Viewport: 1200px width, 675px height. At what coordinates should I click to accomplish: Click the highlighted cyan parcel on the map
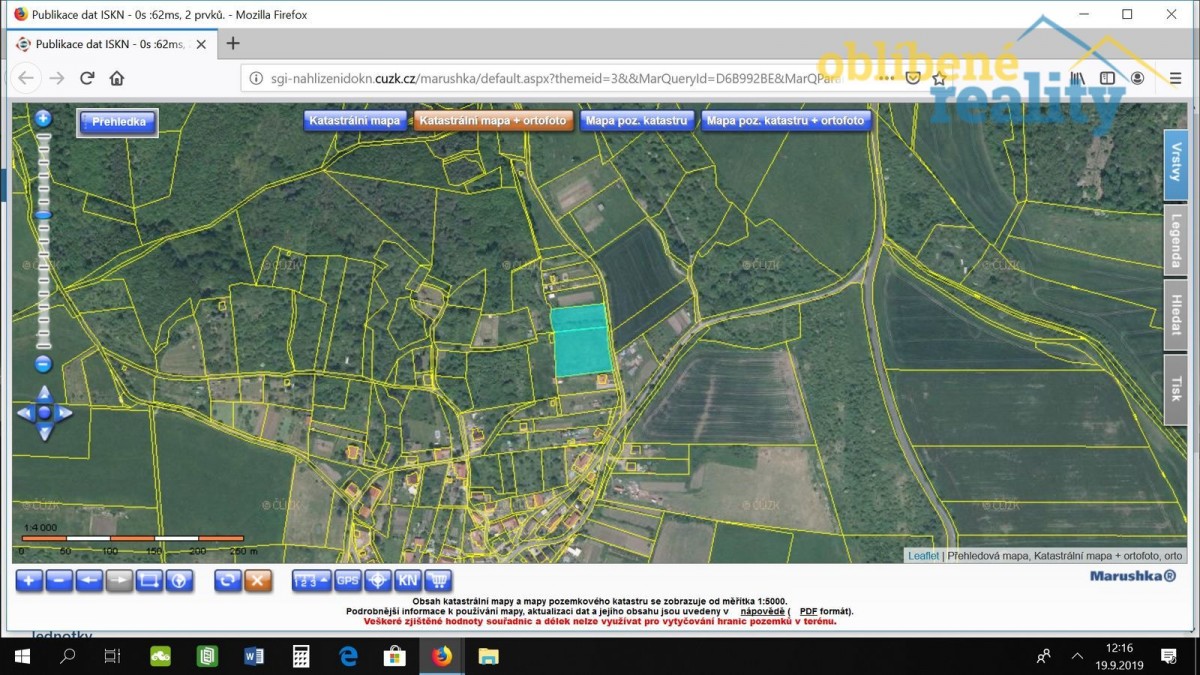pos(581,342)
